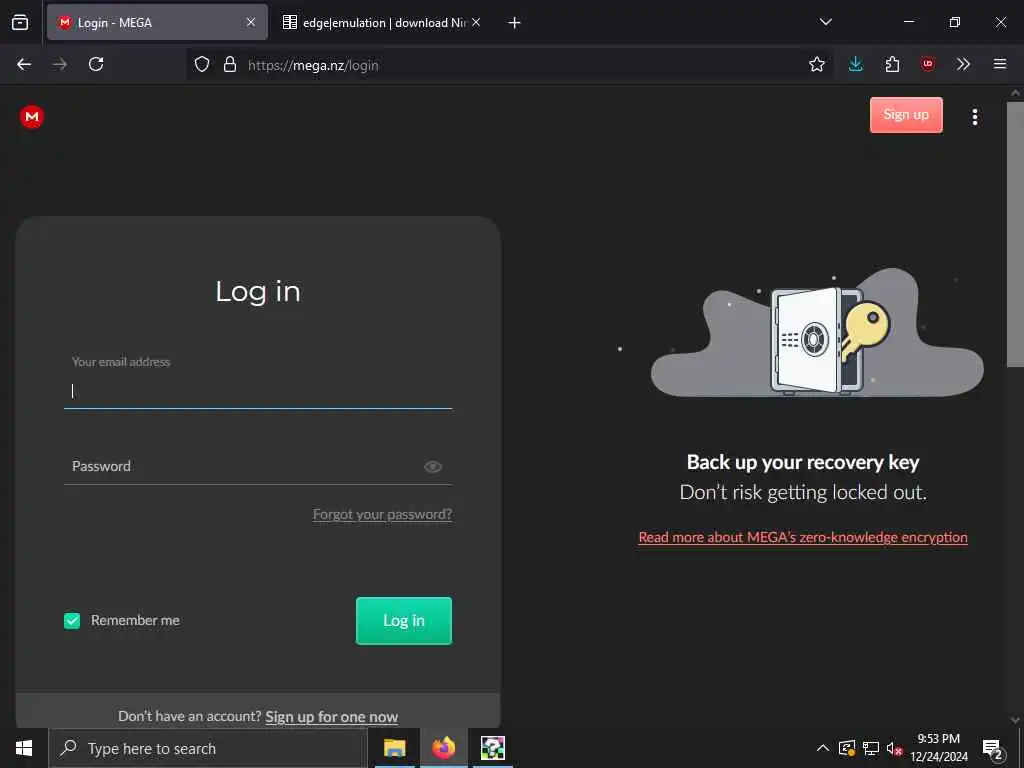The width and height of the screenshot is (1024, 768).
Task: Open Forgot your password link
Action: [x=382, y=515]
